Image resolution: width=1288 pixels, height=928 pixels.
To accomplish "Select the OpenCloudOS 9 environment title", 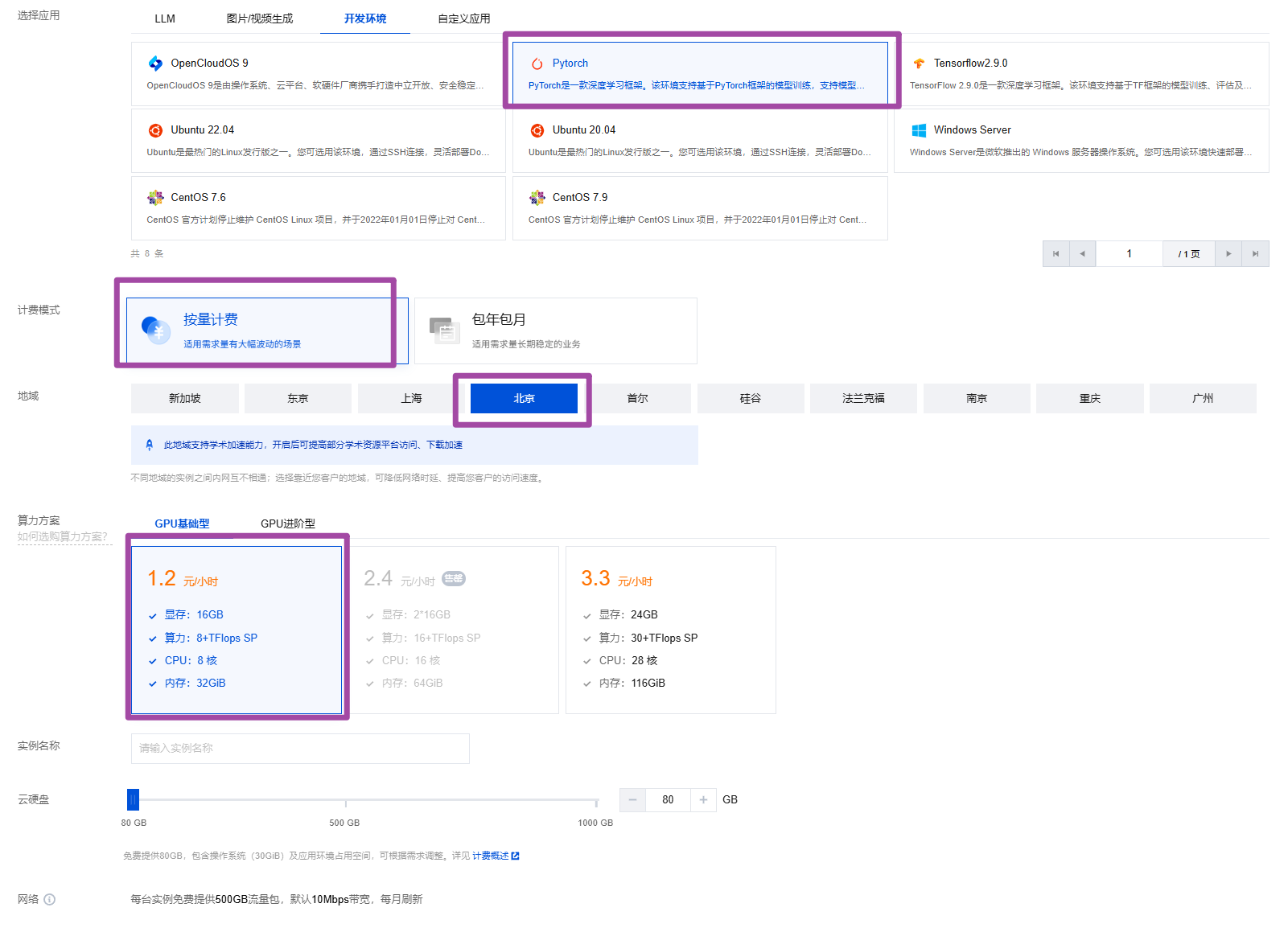I will (x=209, y=64).
